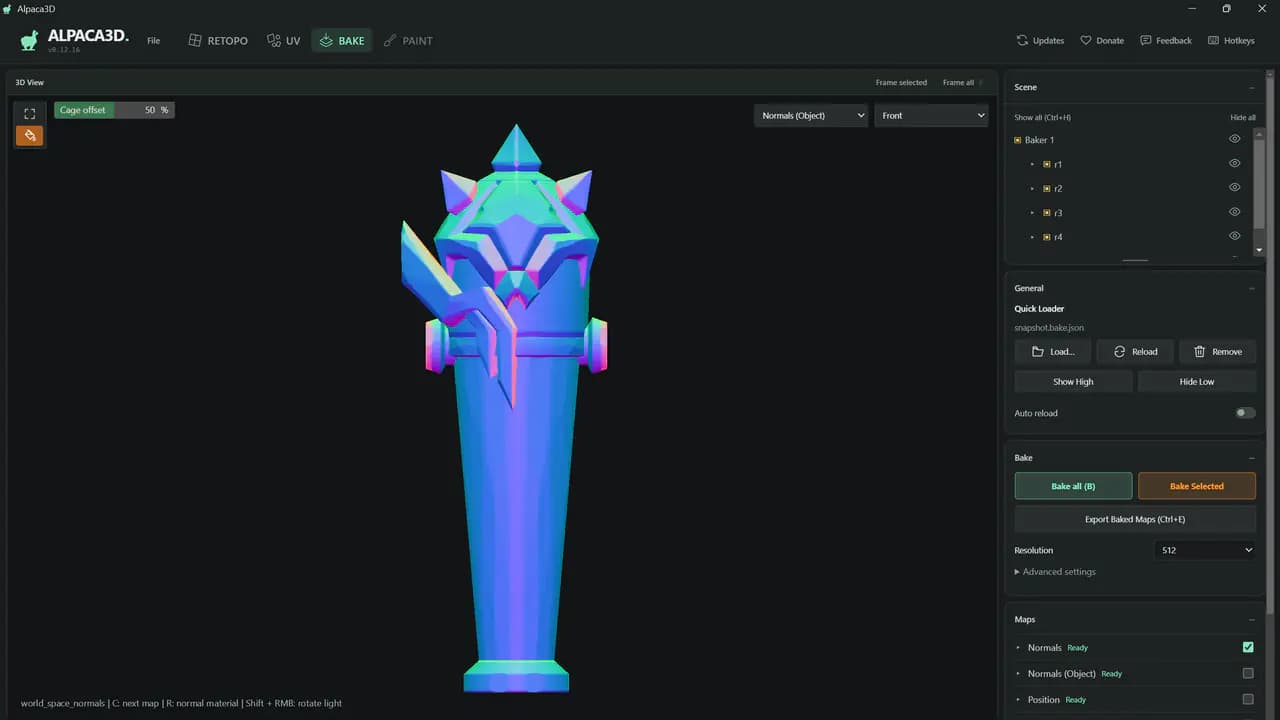Minimize the Bake panel
Viewport: 1280px width, 720px height.
click(1251, 458)
